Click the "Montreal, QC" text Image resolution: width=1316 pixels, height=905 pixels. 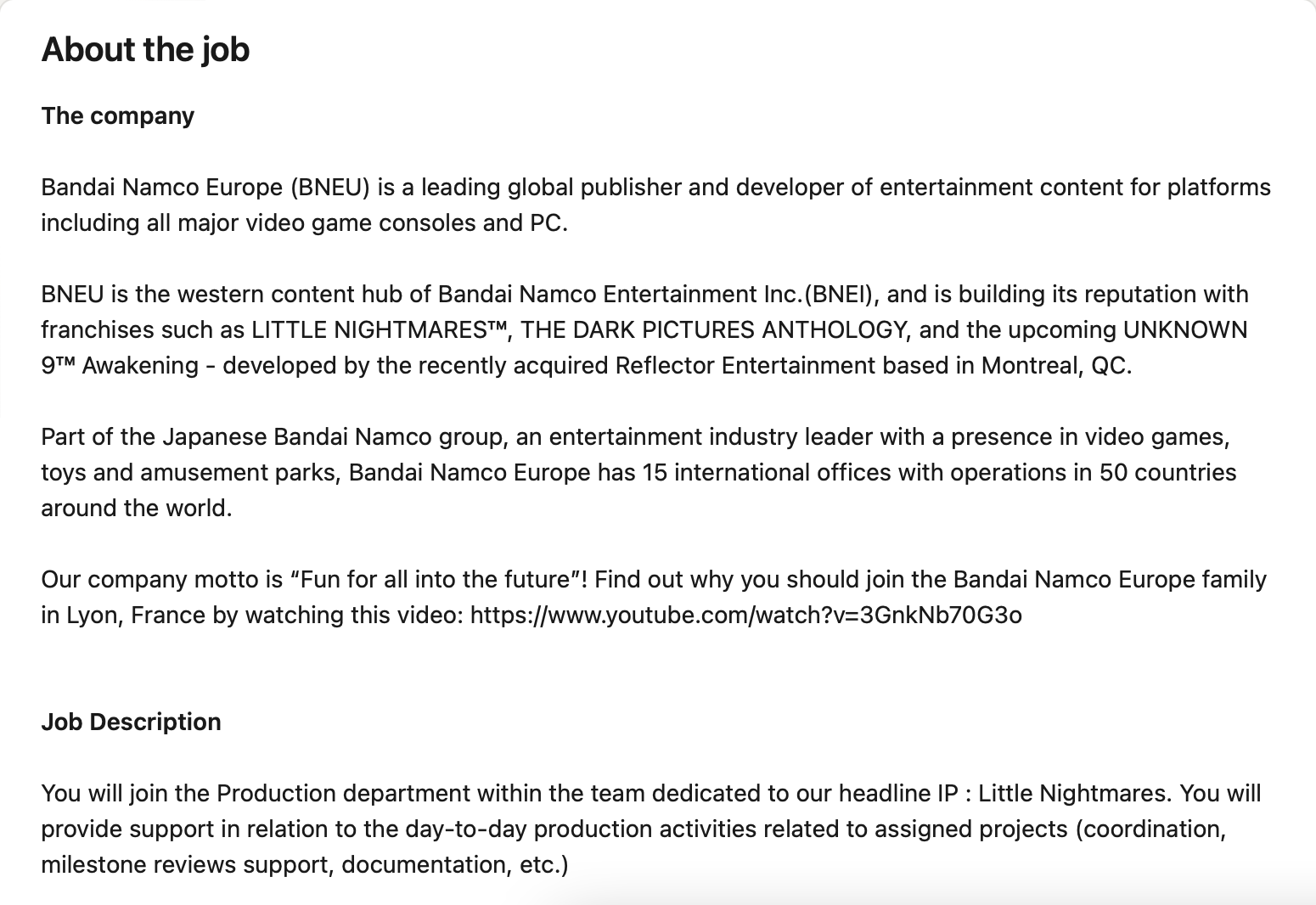pyautogui.click(x=1054, y=365)
